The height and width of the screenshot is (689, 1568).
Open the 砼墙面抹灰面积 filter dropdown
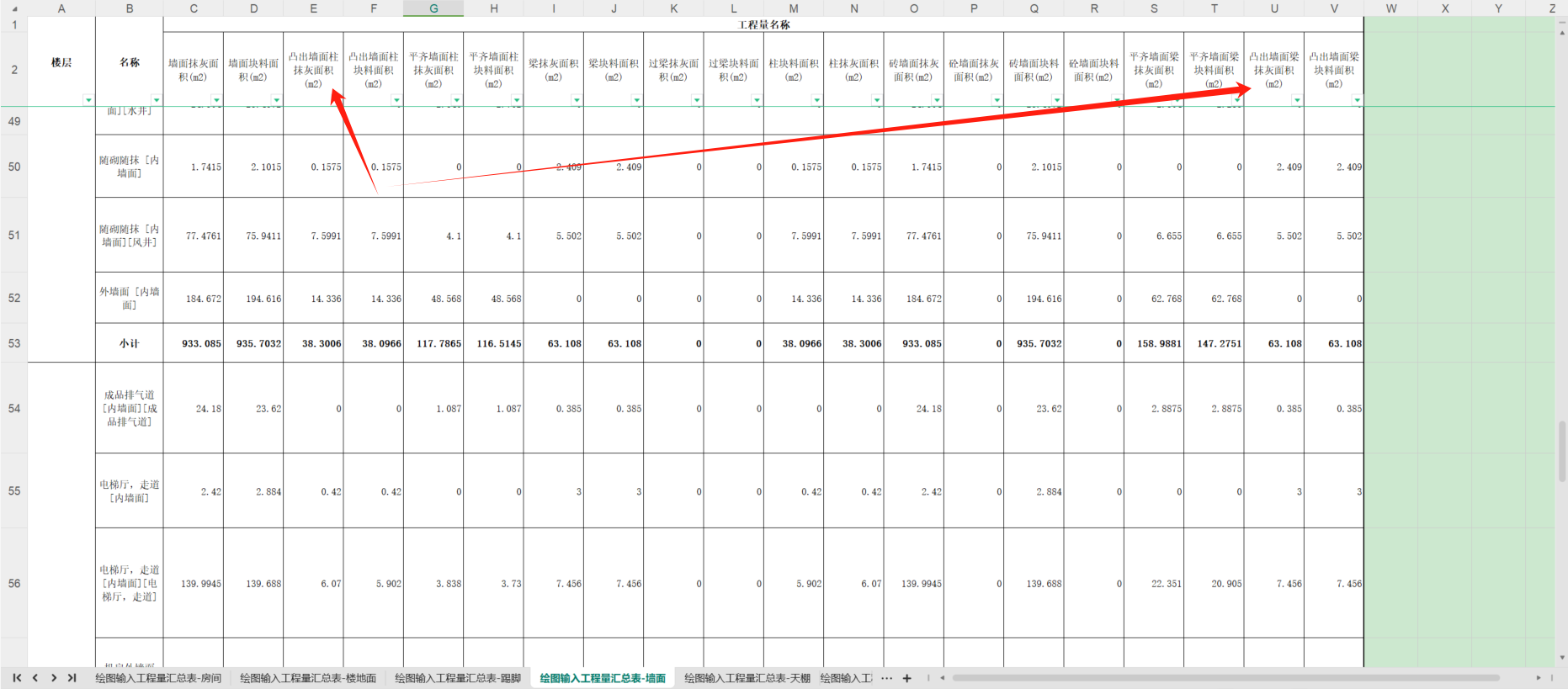pos(997,100)
